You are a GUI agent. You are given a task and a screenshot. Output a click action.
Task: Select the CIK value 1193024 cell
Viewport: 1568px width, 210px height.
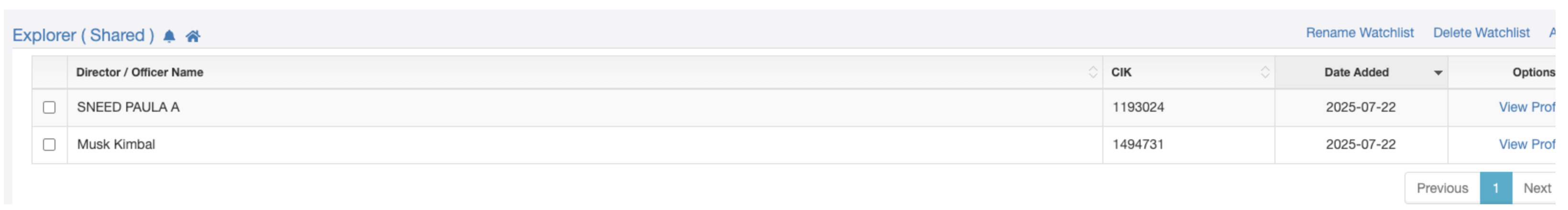[x=1188, y=107]
